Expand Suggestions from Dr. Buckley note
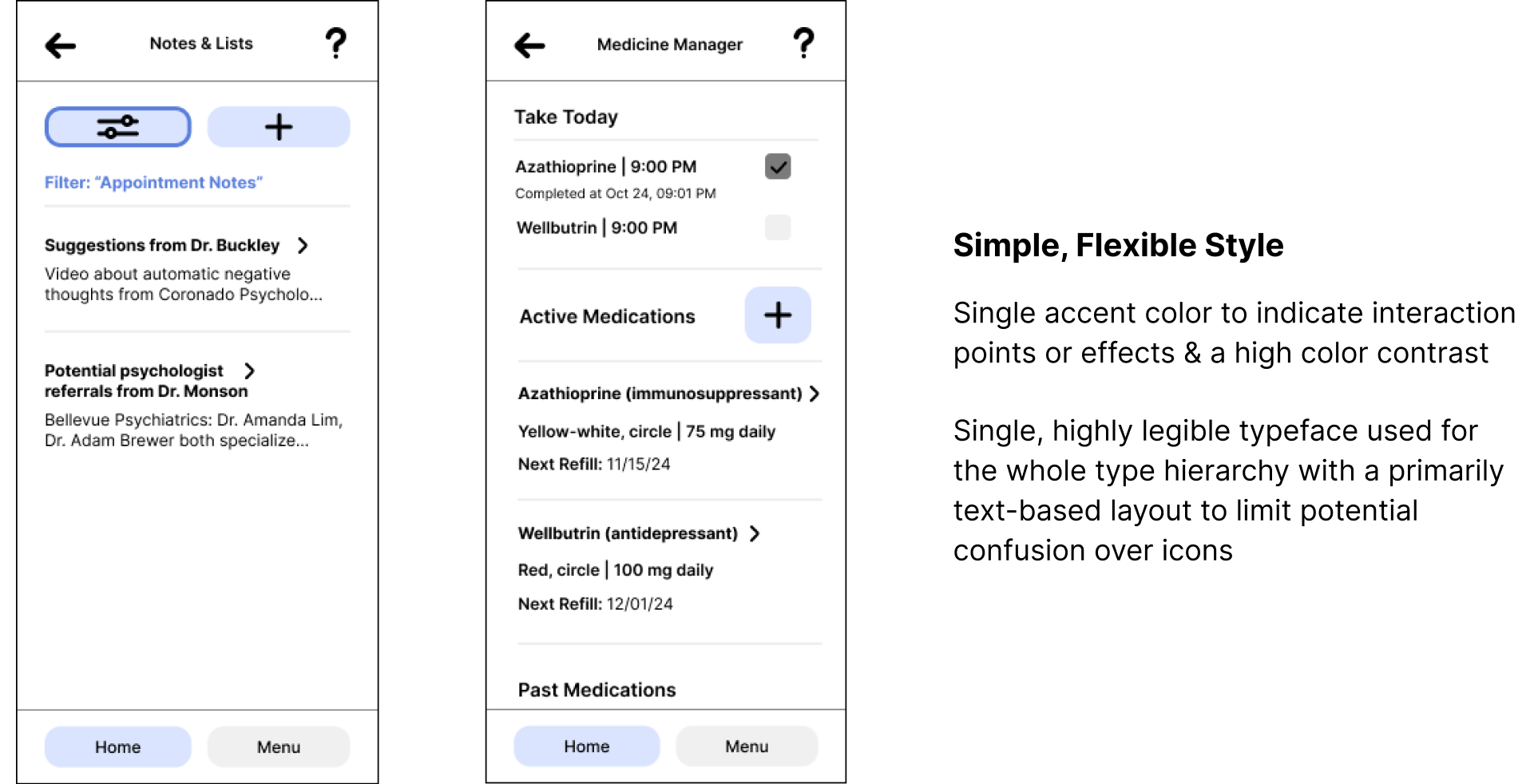The height and width of the screenshot is (784, 1534). [303, 245]
